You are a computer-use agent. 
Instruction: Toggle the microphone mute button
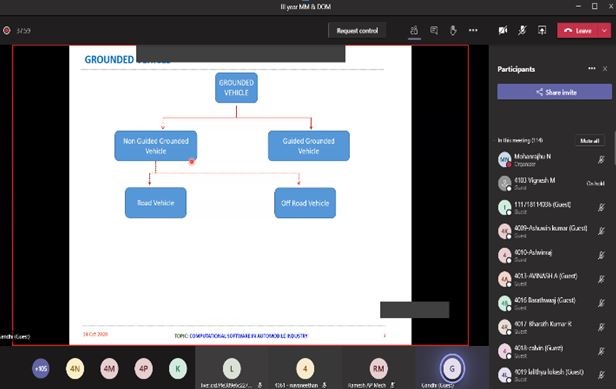click(522, 30)
